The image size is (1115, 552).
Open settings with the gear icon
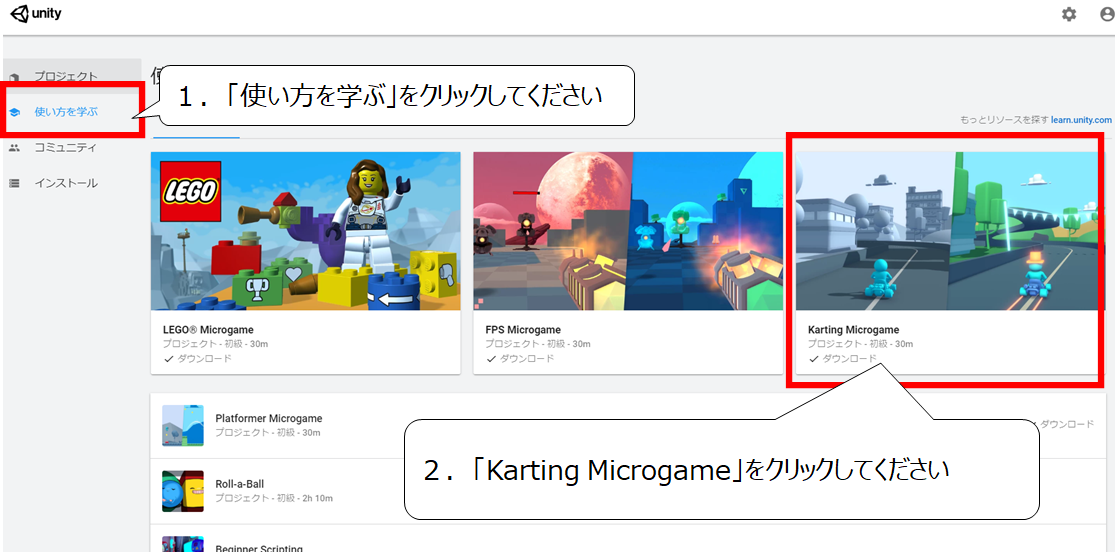[x=1069, y=14]
